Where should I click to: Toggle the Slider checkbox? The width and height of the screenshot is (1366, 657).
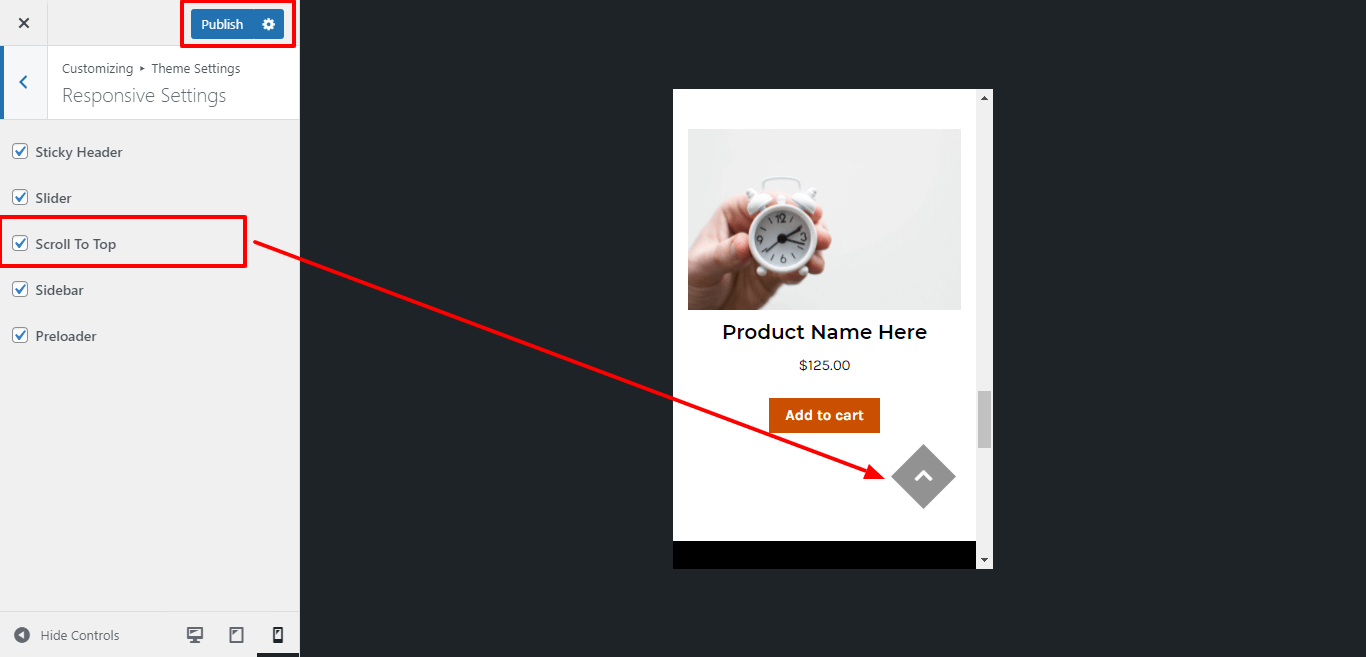[x=20, y=198]
